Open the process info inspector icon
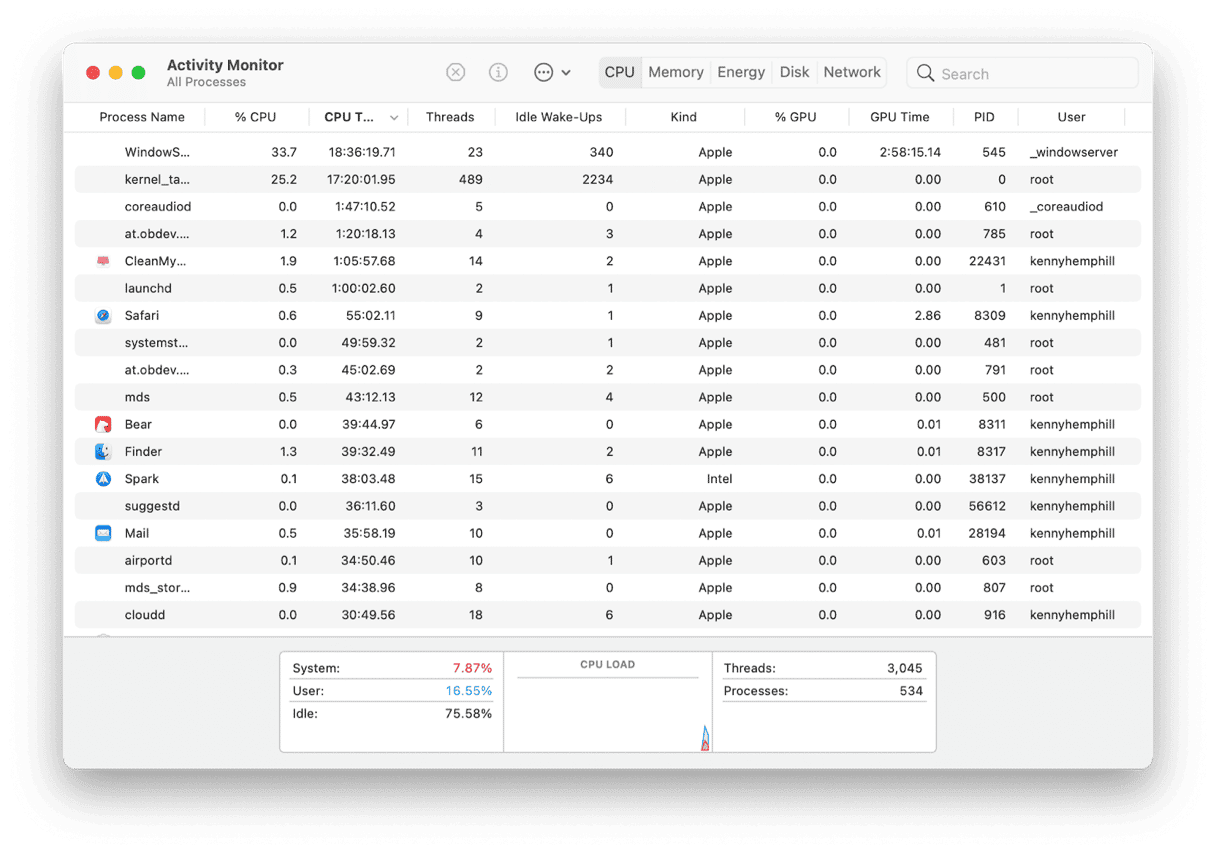This screenshot has height=853, width=1216. (498, 72)
